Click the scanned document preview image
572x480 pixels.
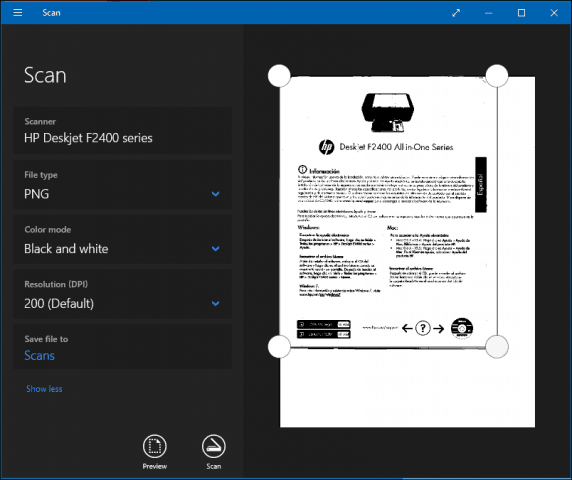pos(407,252)
